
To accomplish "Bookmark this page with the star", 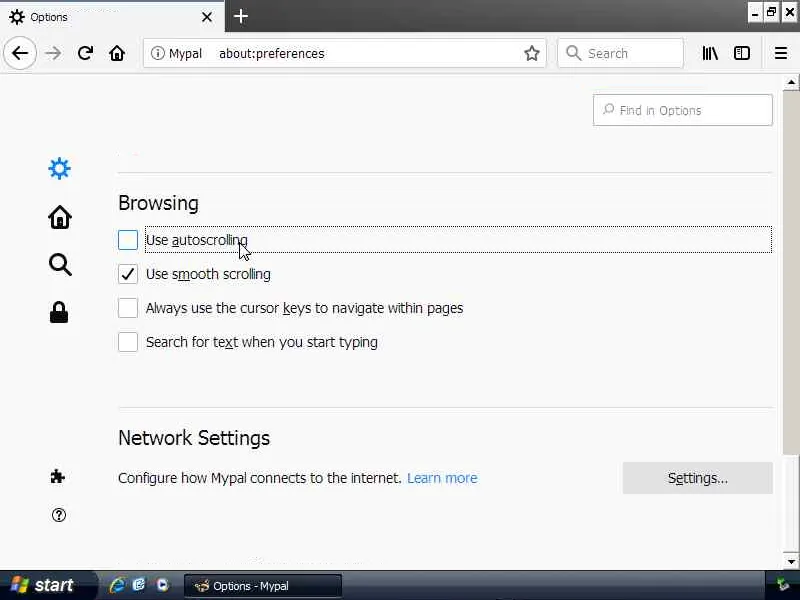I will point(532,53).
